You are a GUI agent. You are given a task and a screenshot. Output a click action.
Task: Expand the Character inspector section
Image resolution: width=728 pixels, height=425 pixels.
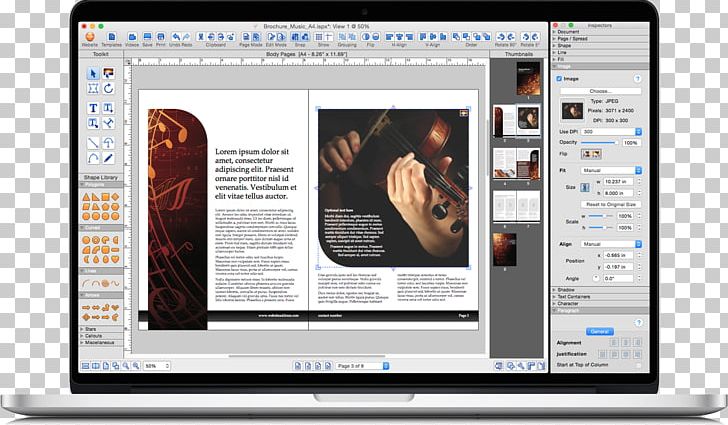click(600, 304)
